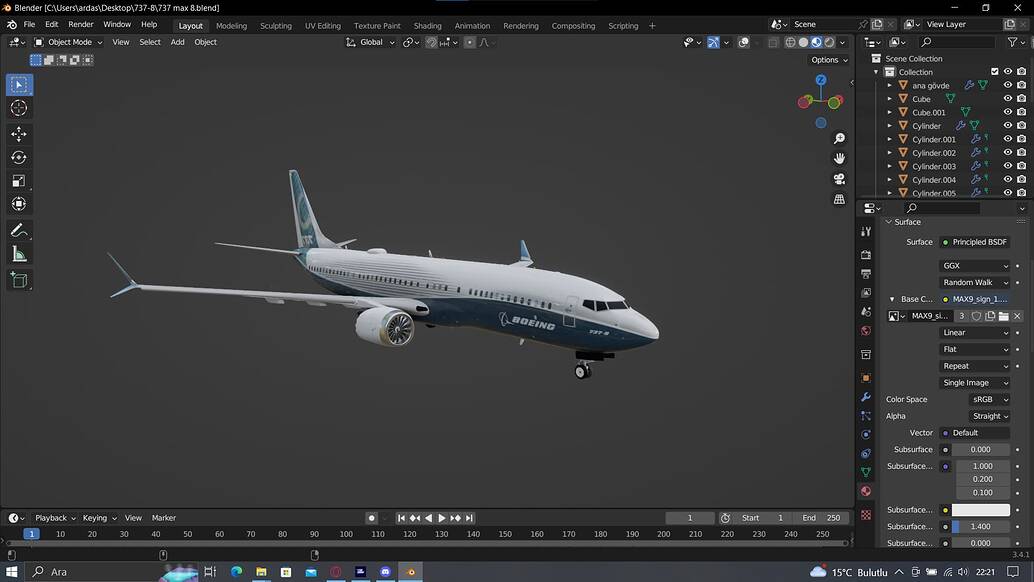Switch to the Shading workspace tab
This screenshot has width=1034, height=582.
[x=427, y=25]
